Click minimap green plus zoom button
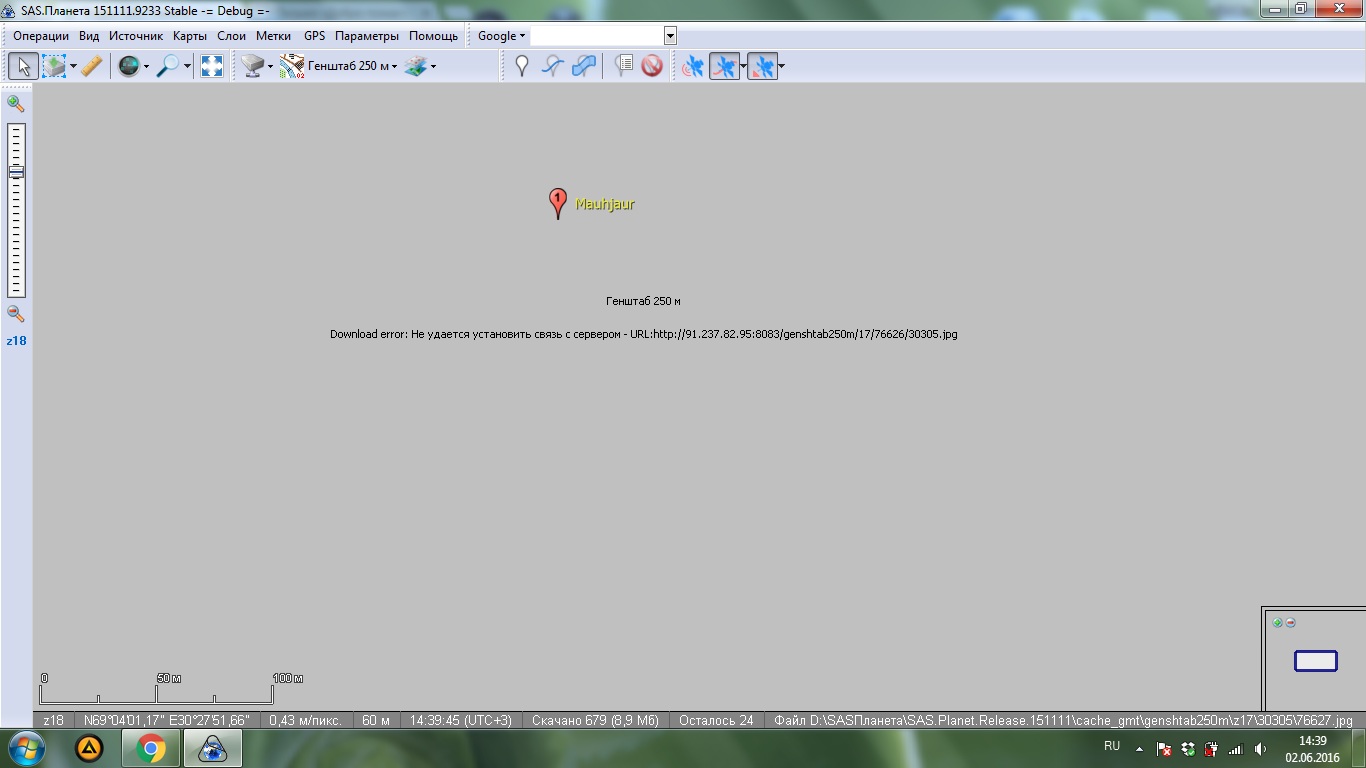Viewport: 1366px width, 768px height. click(x=1277, y=623)
